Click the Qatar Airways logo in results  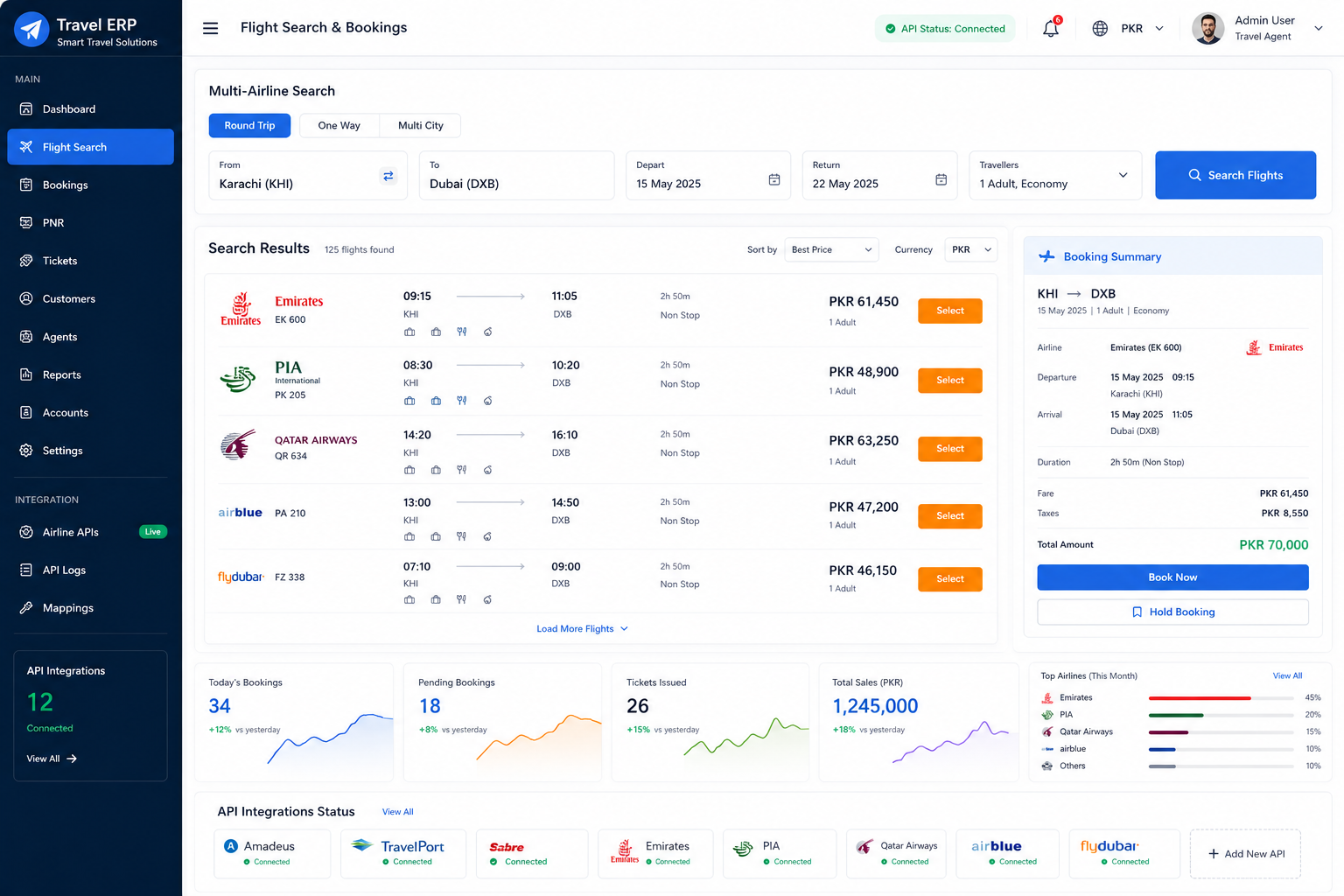click(238, 445)
